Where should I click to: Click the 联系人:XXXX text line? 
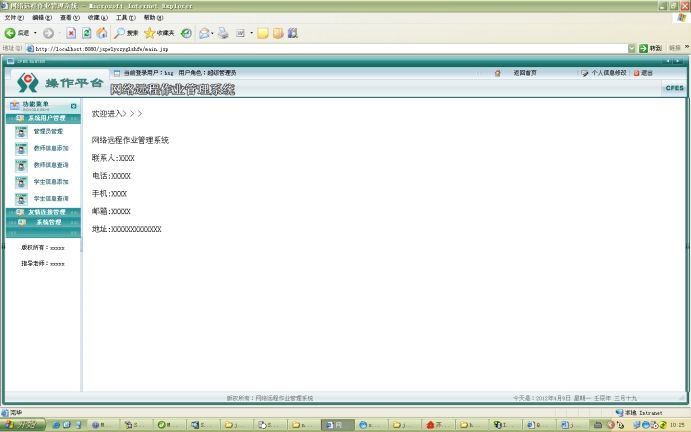pyautogui.click(x=113, y=158)
